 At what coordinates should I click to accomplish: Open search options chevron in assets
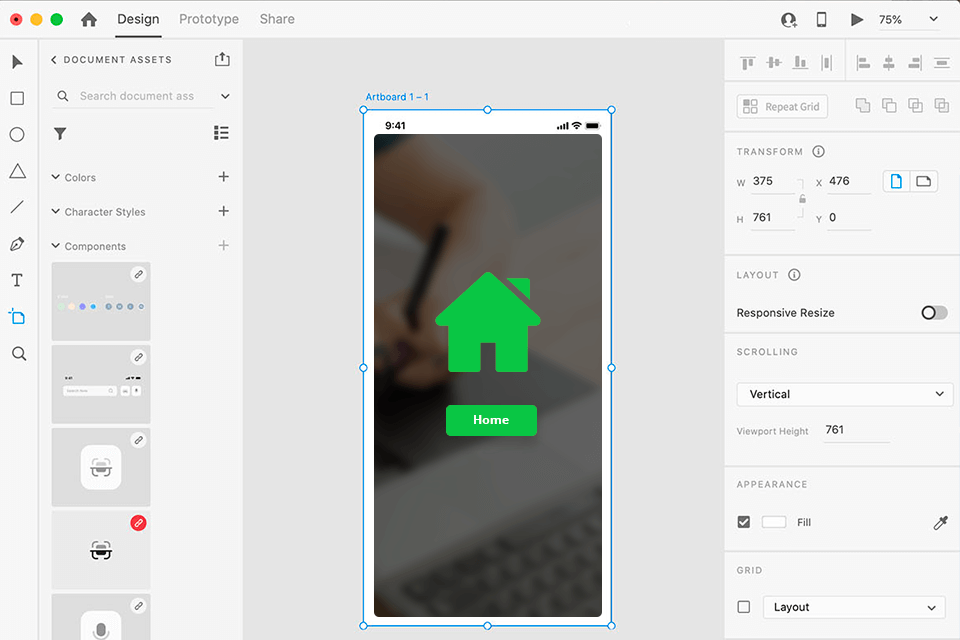coord(225,96)
